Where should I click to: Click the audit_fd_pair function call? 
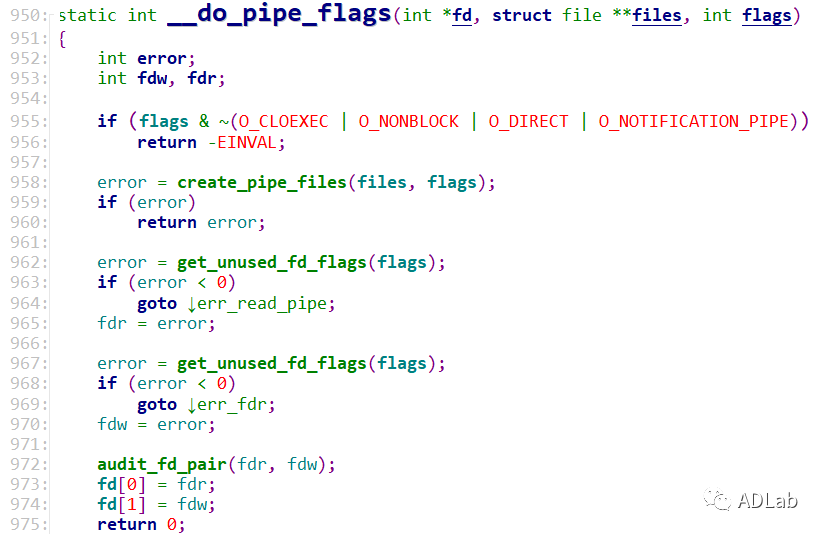click(162, 464)
